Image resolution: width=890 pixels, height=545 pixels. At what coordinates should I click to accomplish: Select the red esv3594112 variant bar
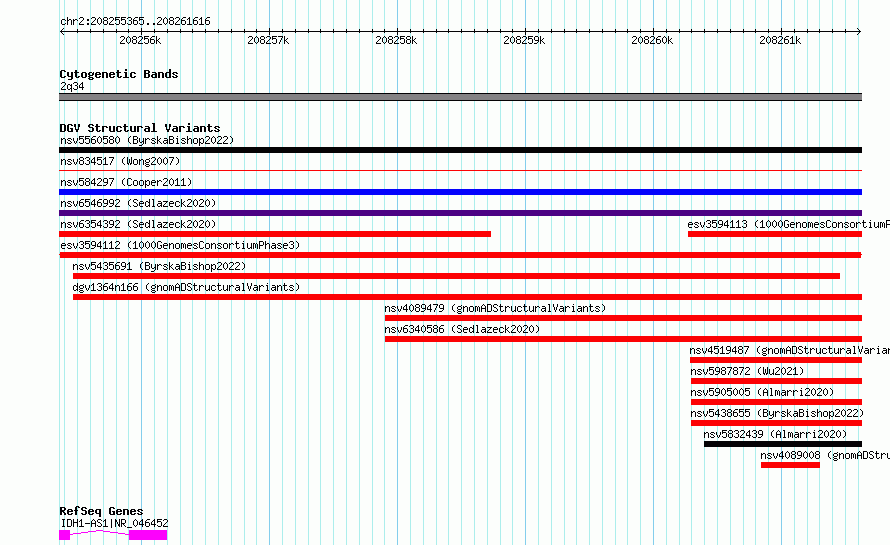460,255
